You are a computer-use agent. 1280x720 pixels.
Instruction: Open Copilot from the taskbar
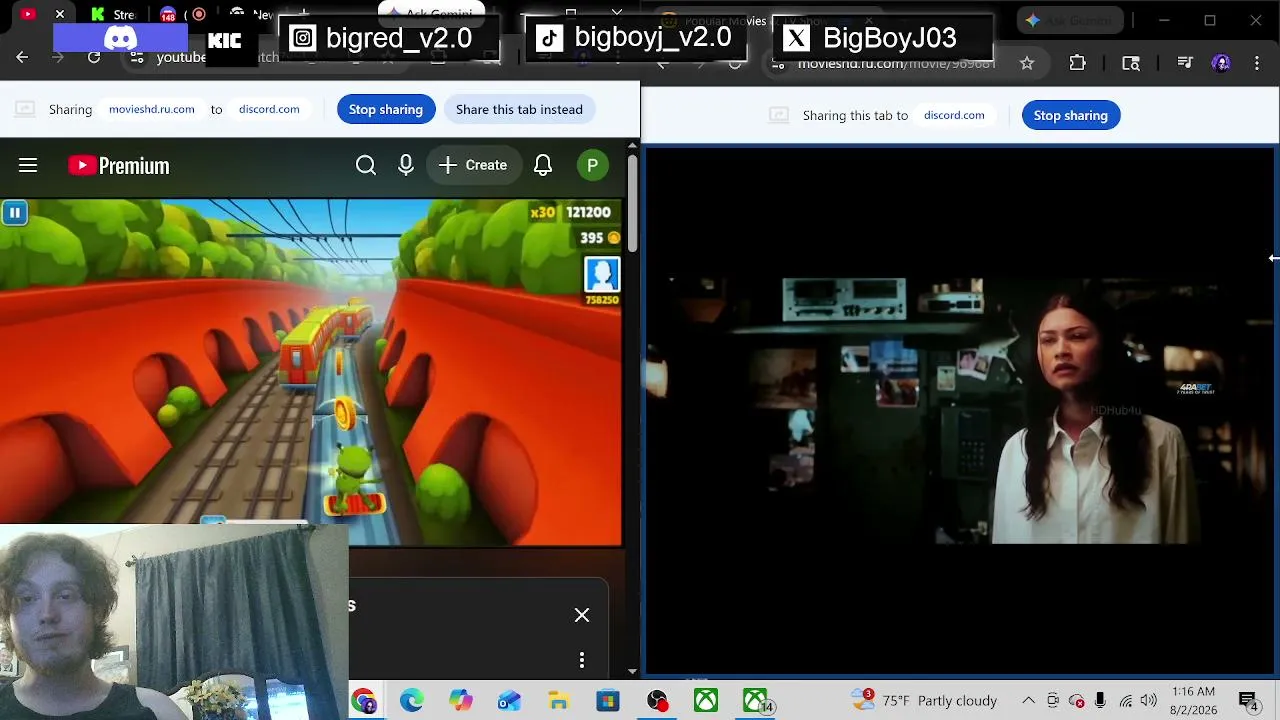pos(461,701)
